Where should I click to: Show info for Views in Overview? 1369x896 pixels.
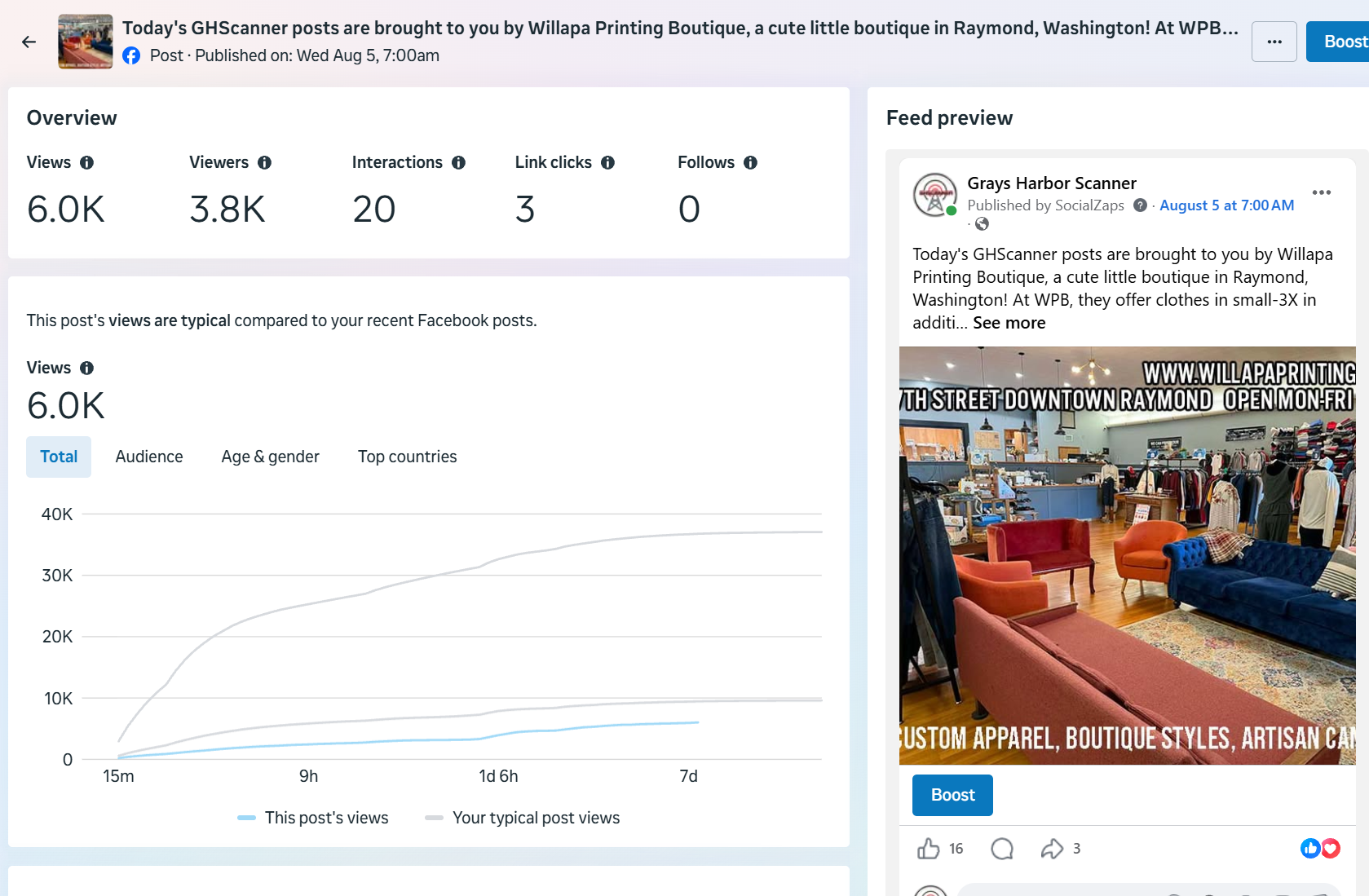coord(86,162)
